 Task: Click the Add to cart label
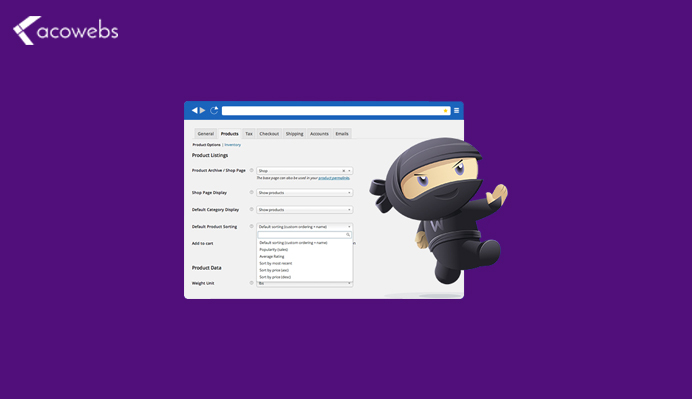click(203, 244)
